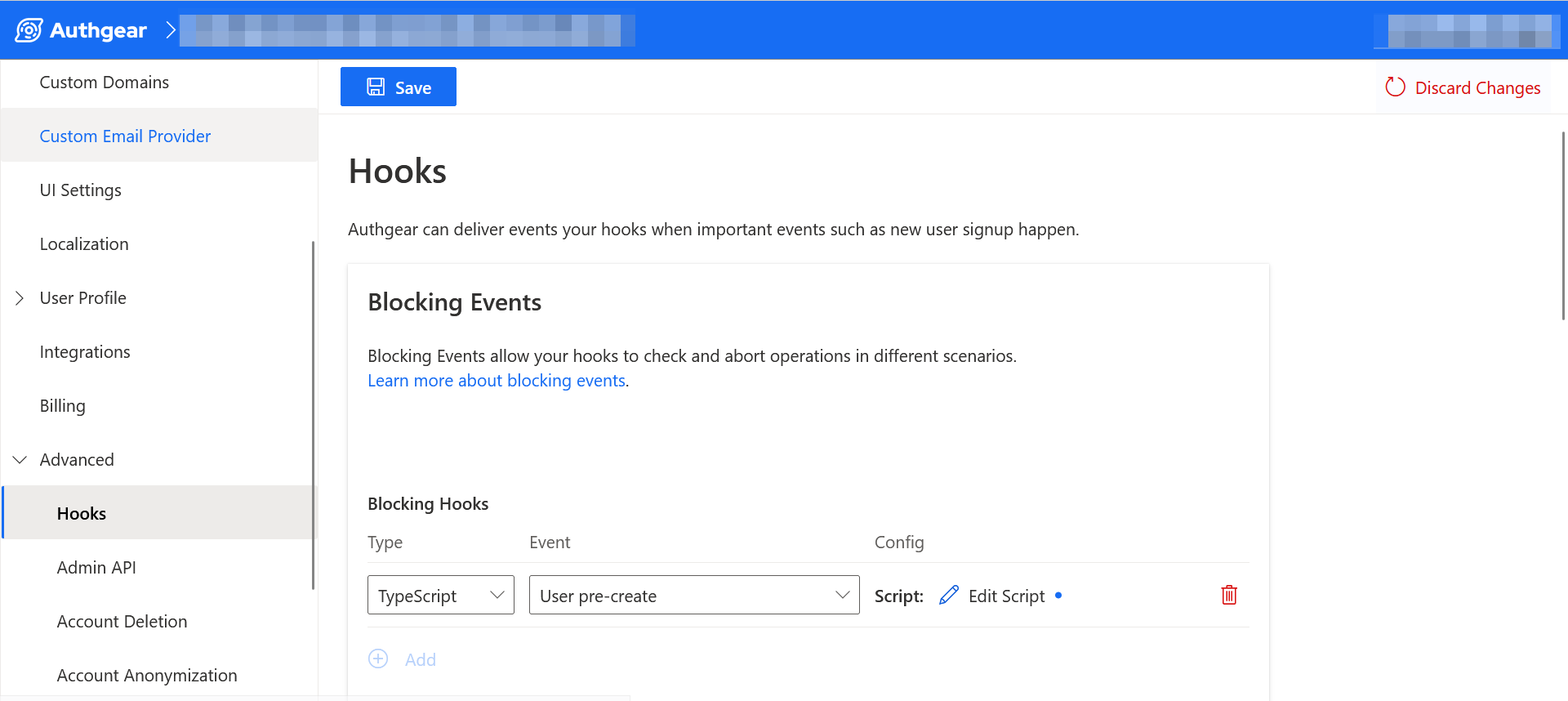Image resolution: width=1568 pixels, height=701 pixels.
Task: Click the red trash delete hook icon
Action: click(x=1229, y=595)
